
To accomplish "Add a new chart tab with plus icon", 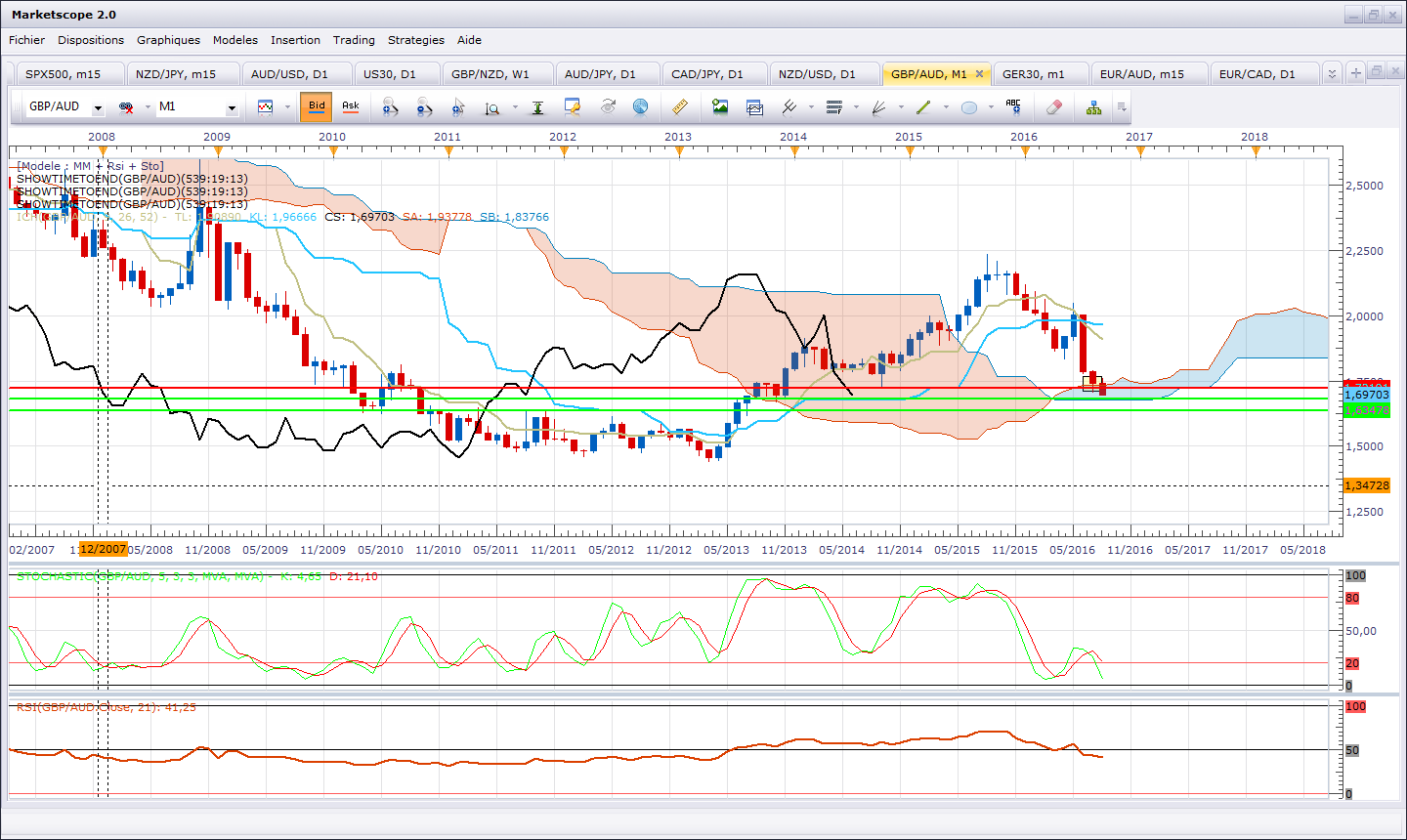I will point(1356,73).
